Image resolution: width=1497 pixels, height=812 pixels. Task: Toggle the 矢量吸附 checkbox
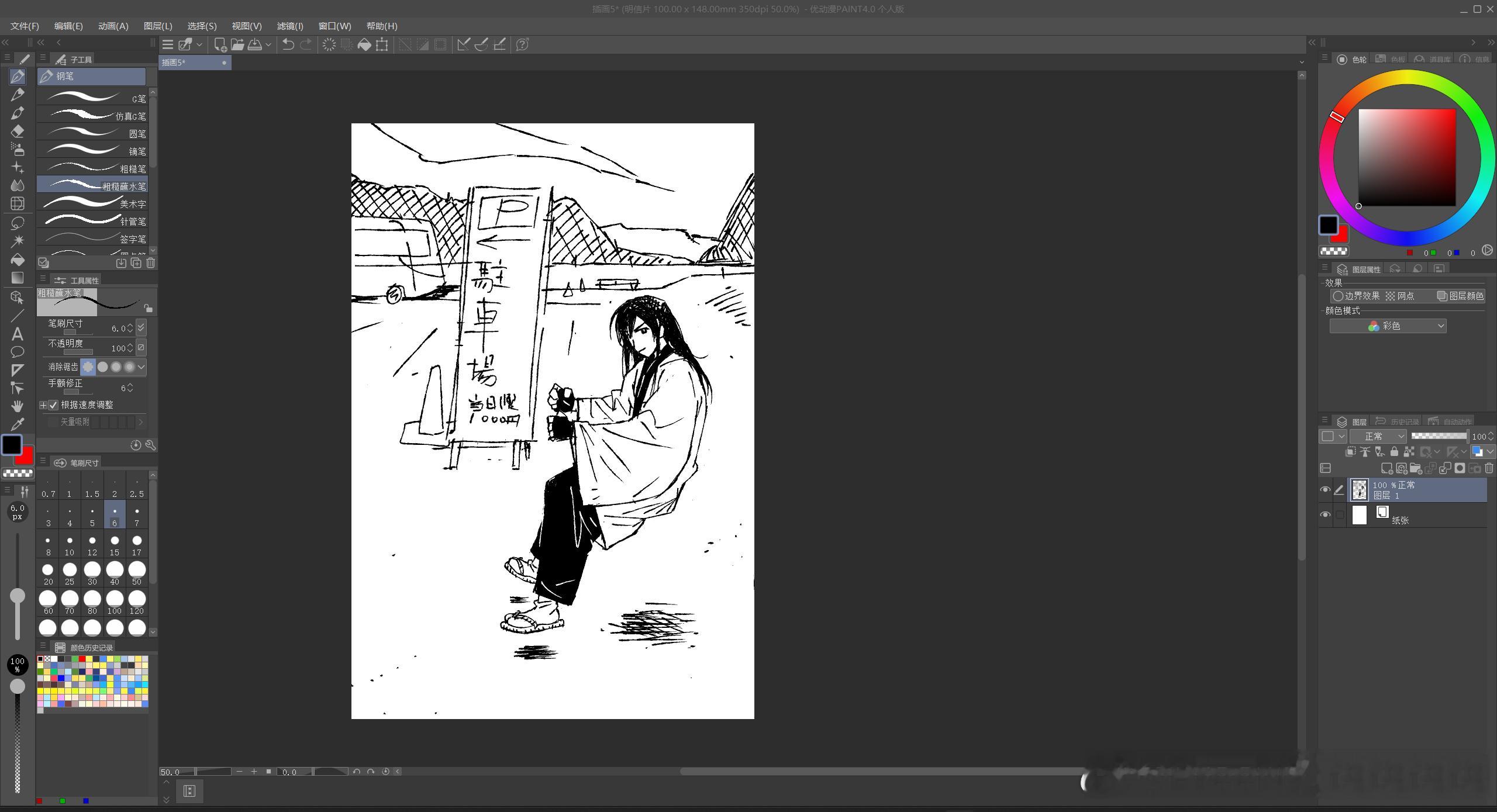point(54,422)
